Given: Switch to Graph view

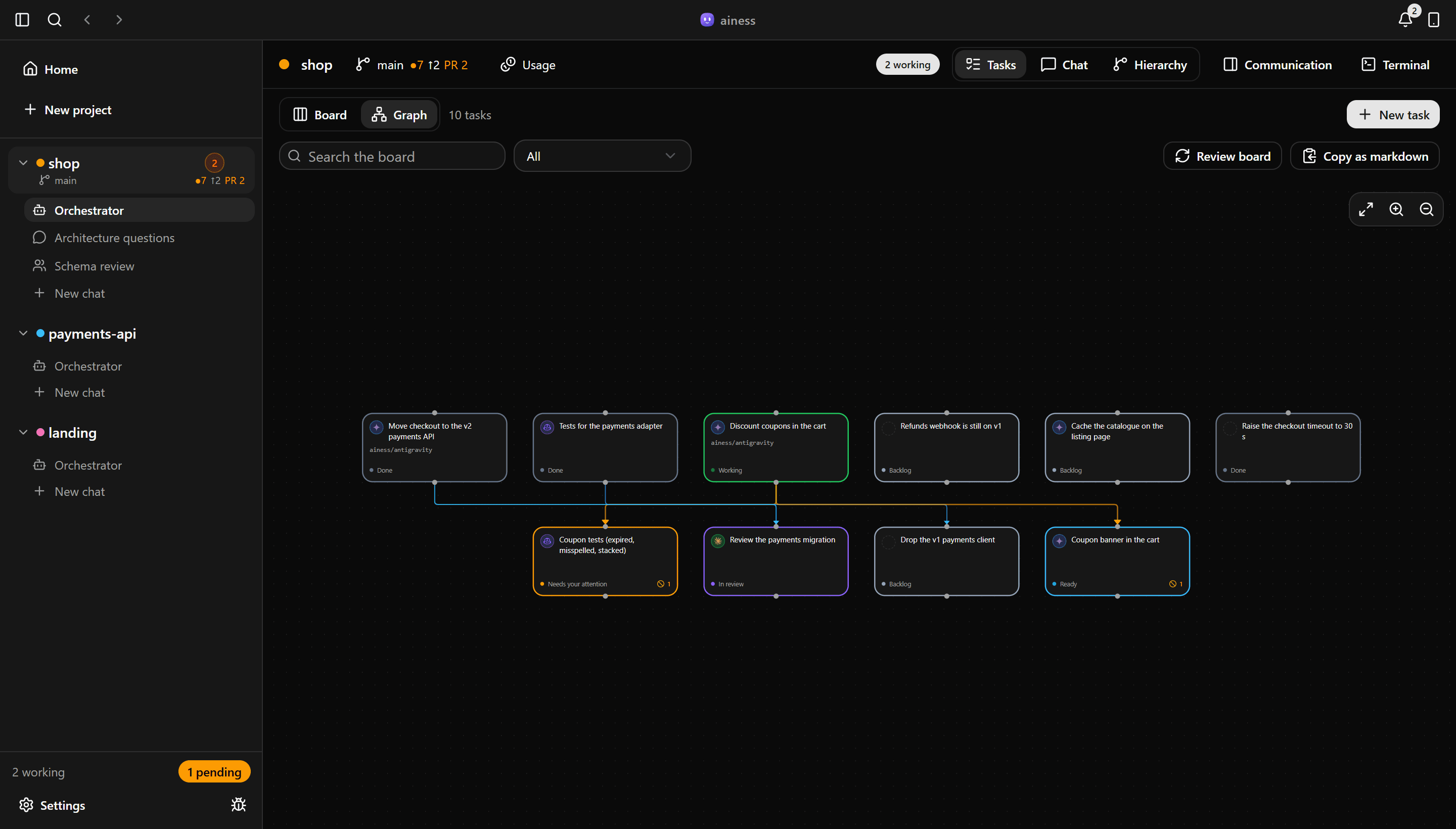Looking at the screenshot, I should pyautogui.click(x=399, y=115).
